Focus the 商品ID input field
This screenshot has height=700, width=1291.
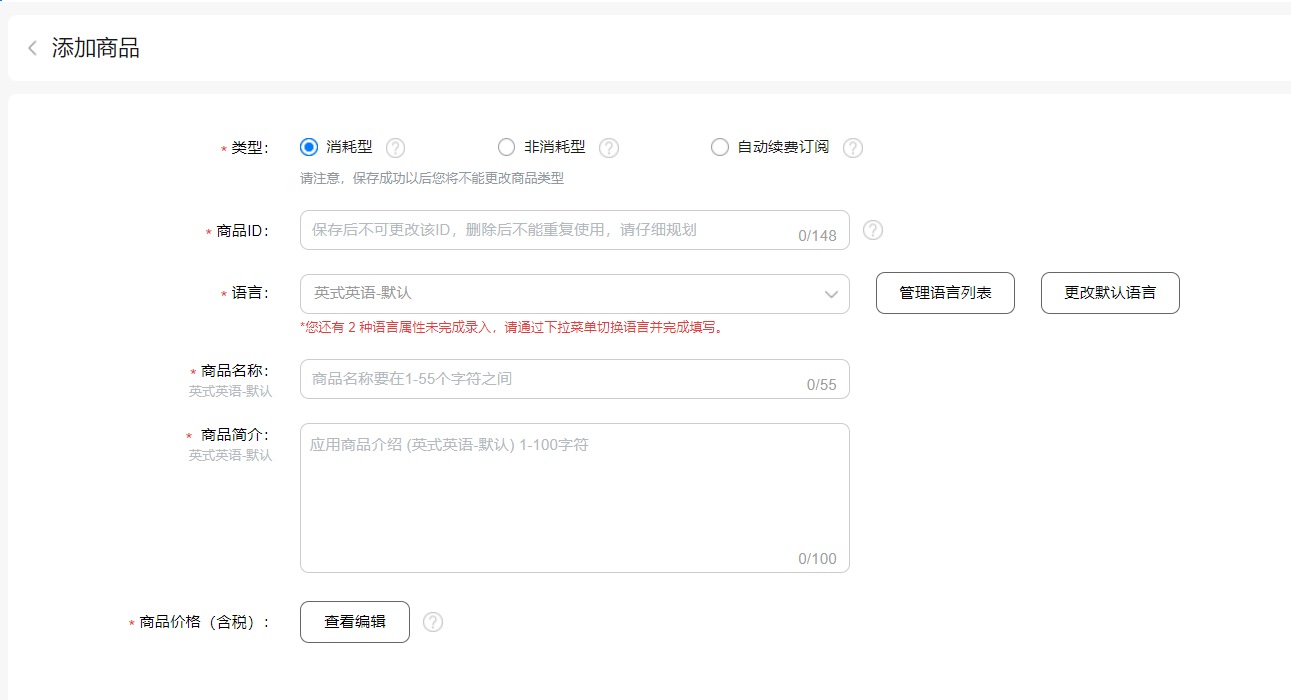pos(550,230)
